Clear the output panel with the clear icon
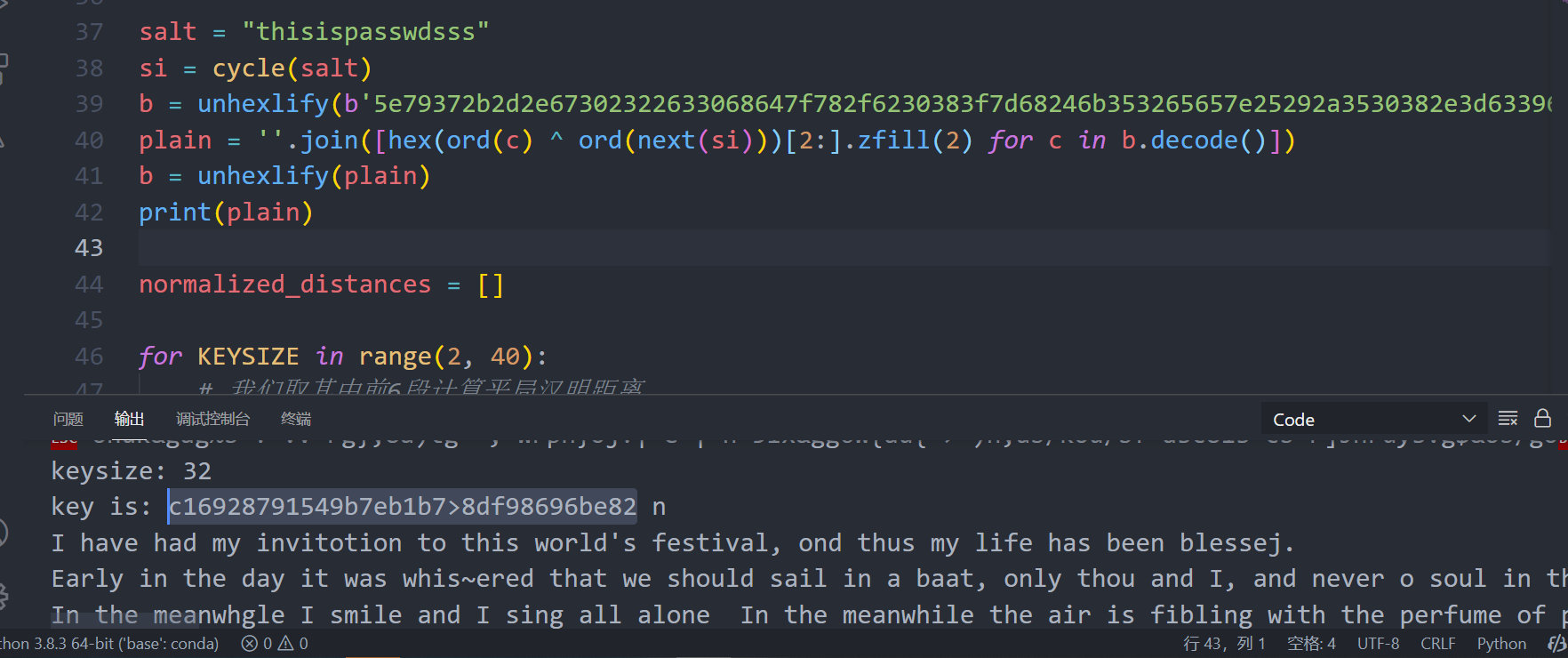The width and height of the screenshot is (1568, 658). (x=1508, y=419)
